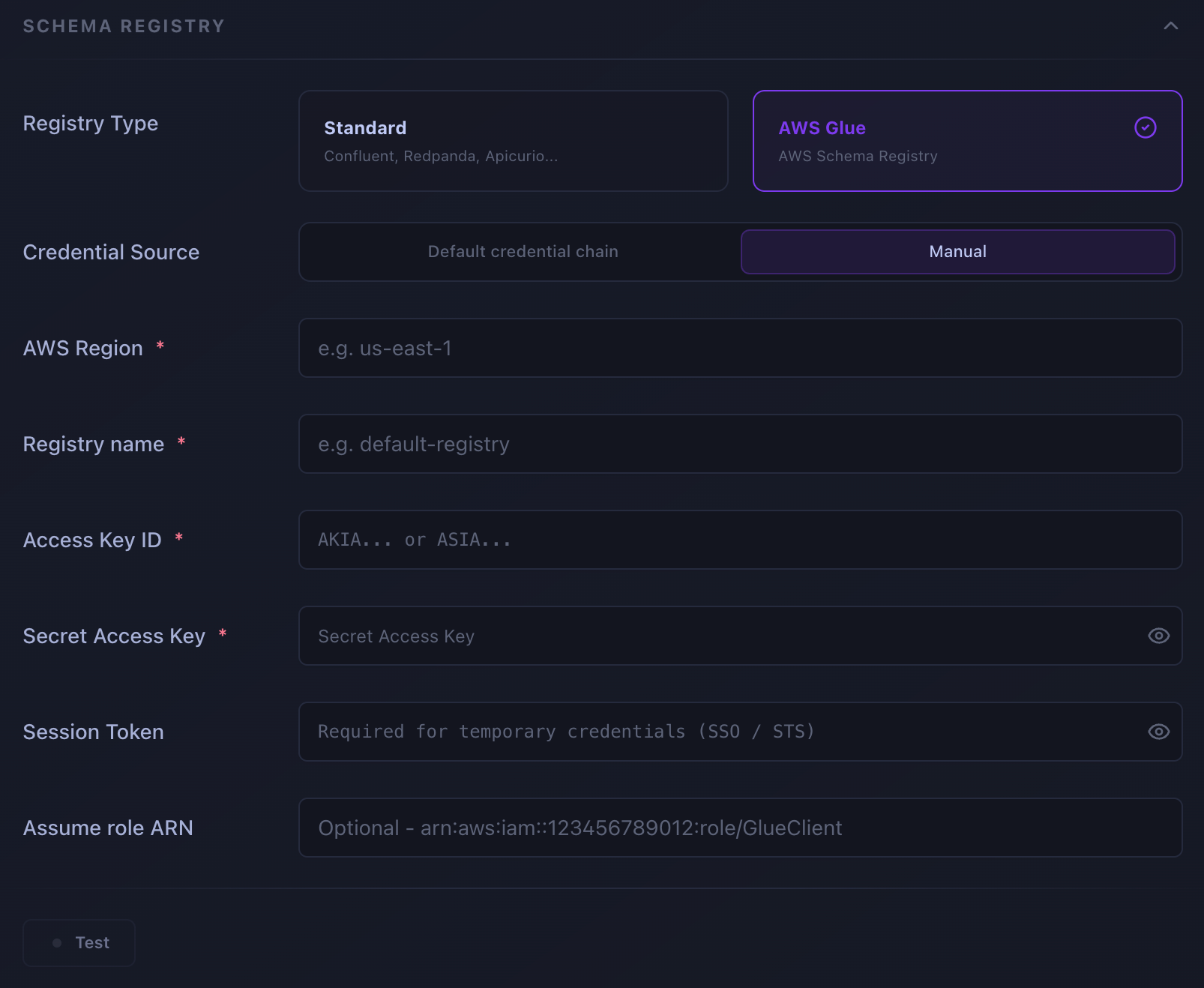Viewport: 1204px width, 988px height.
Task: Click the 'AWS Schema Registry' subtitle
Action: [858, 156]
